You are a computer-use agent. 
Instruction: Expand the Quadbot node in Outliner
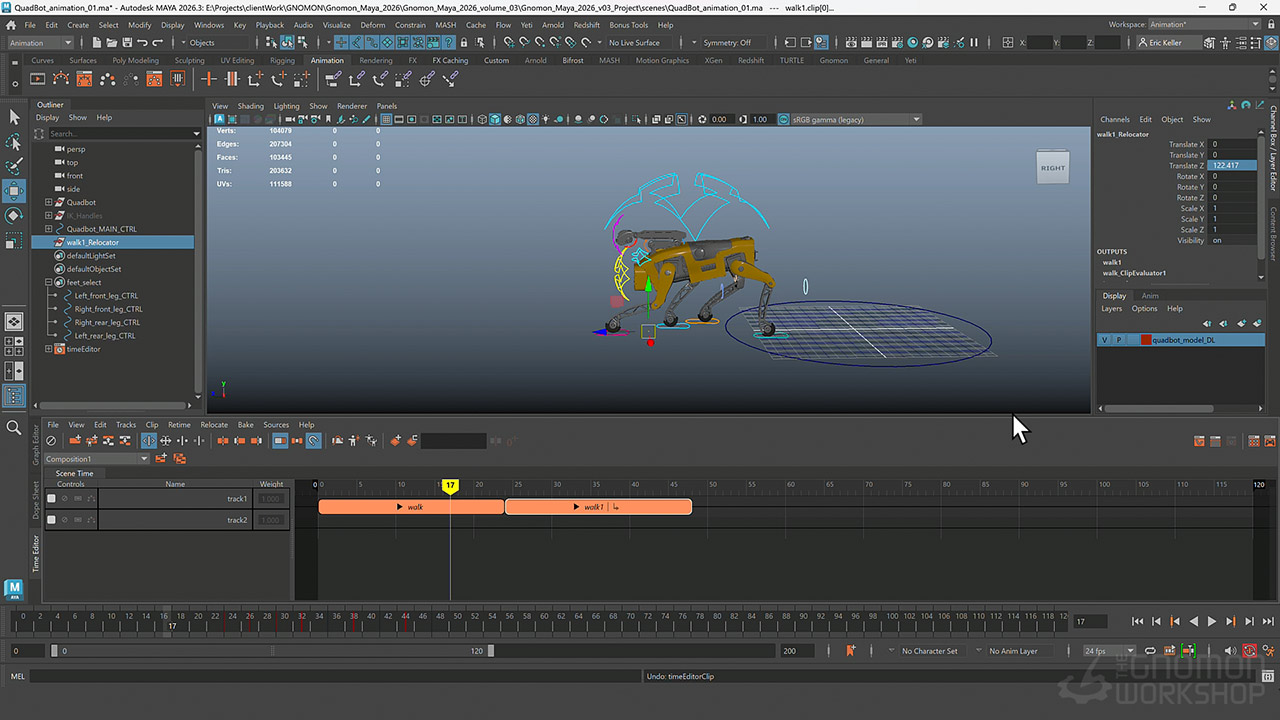pos(48,202)
